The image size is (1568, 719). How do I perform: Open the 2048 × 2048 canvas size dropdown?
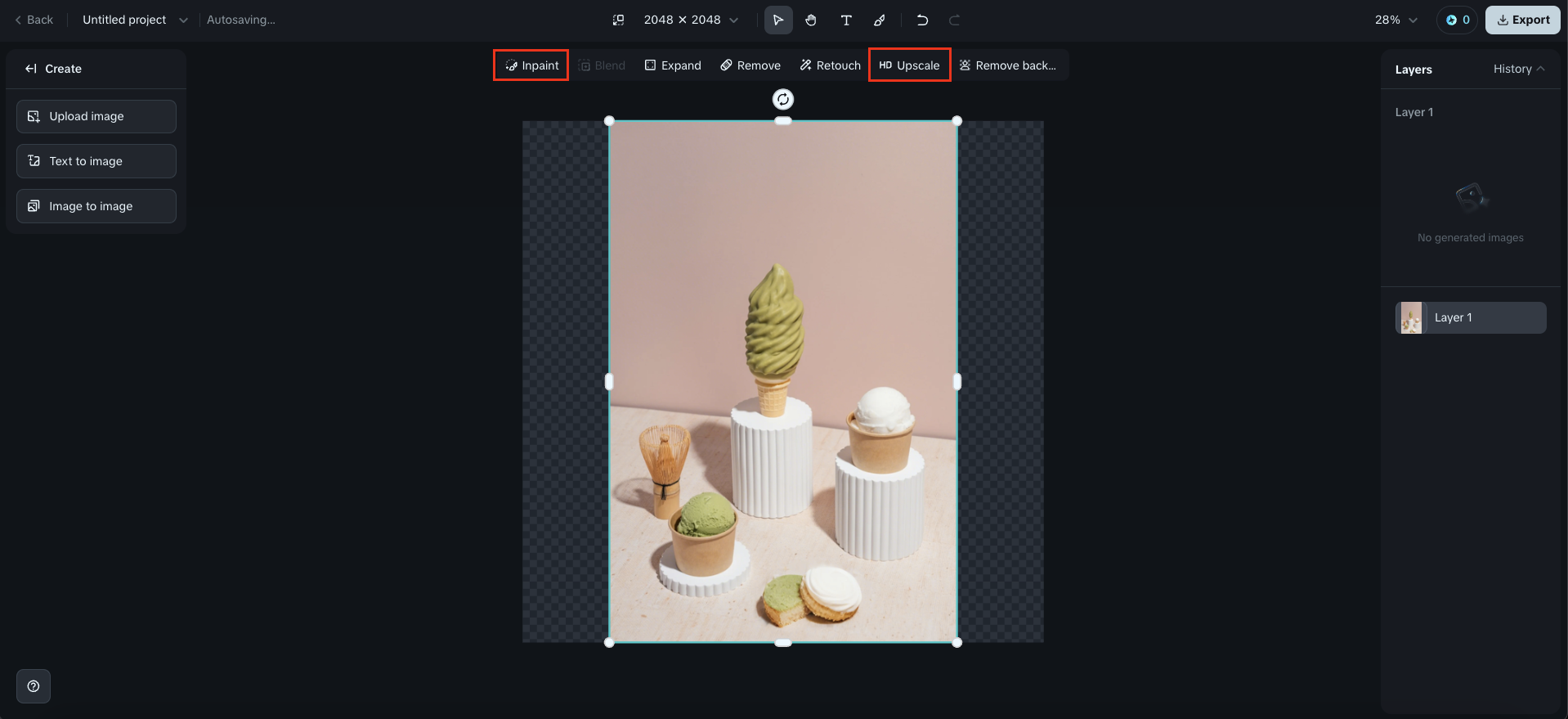click(x=691, y=20)
